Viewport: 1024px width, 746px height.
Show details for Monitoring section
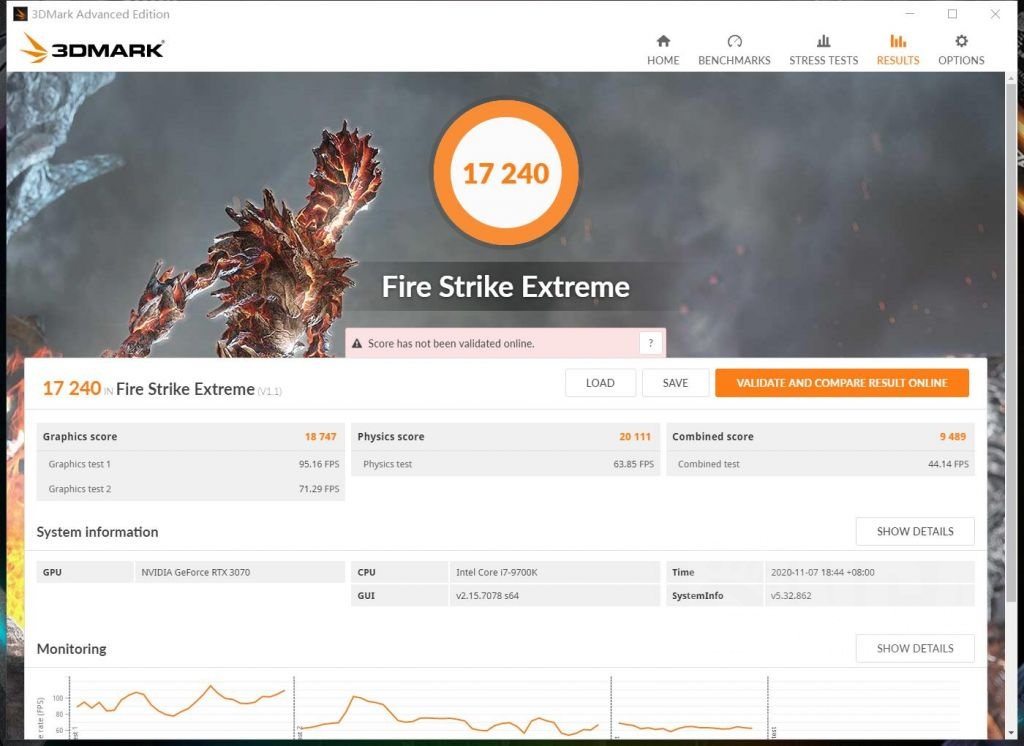(914, 648)
